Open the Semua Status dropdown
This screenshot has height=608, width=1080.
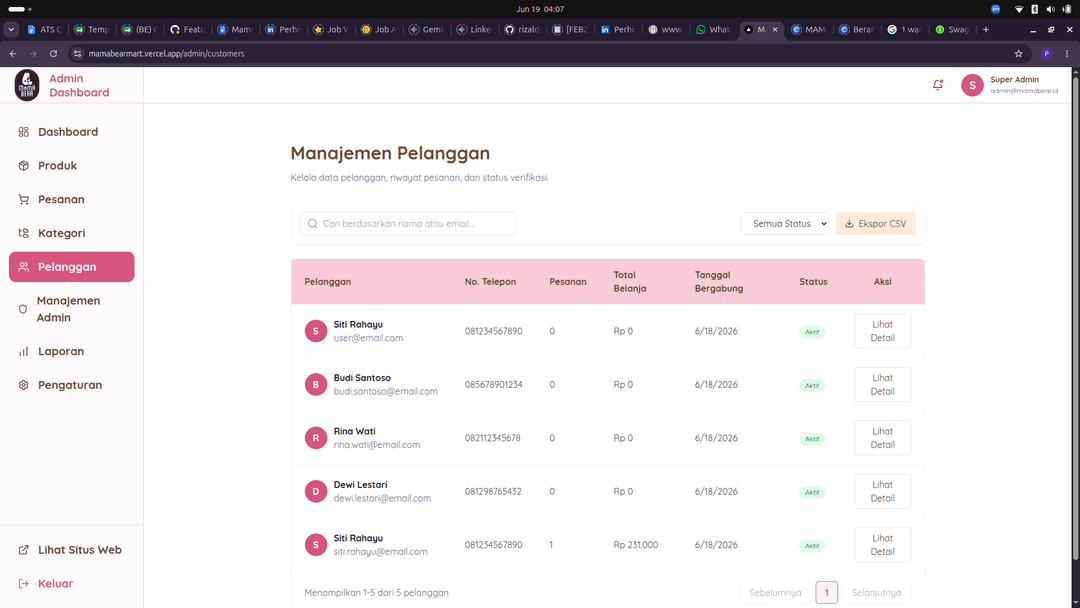785,224
